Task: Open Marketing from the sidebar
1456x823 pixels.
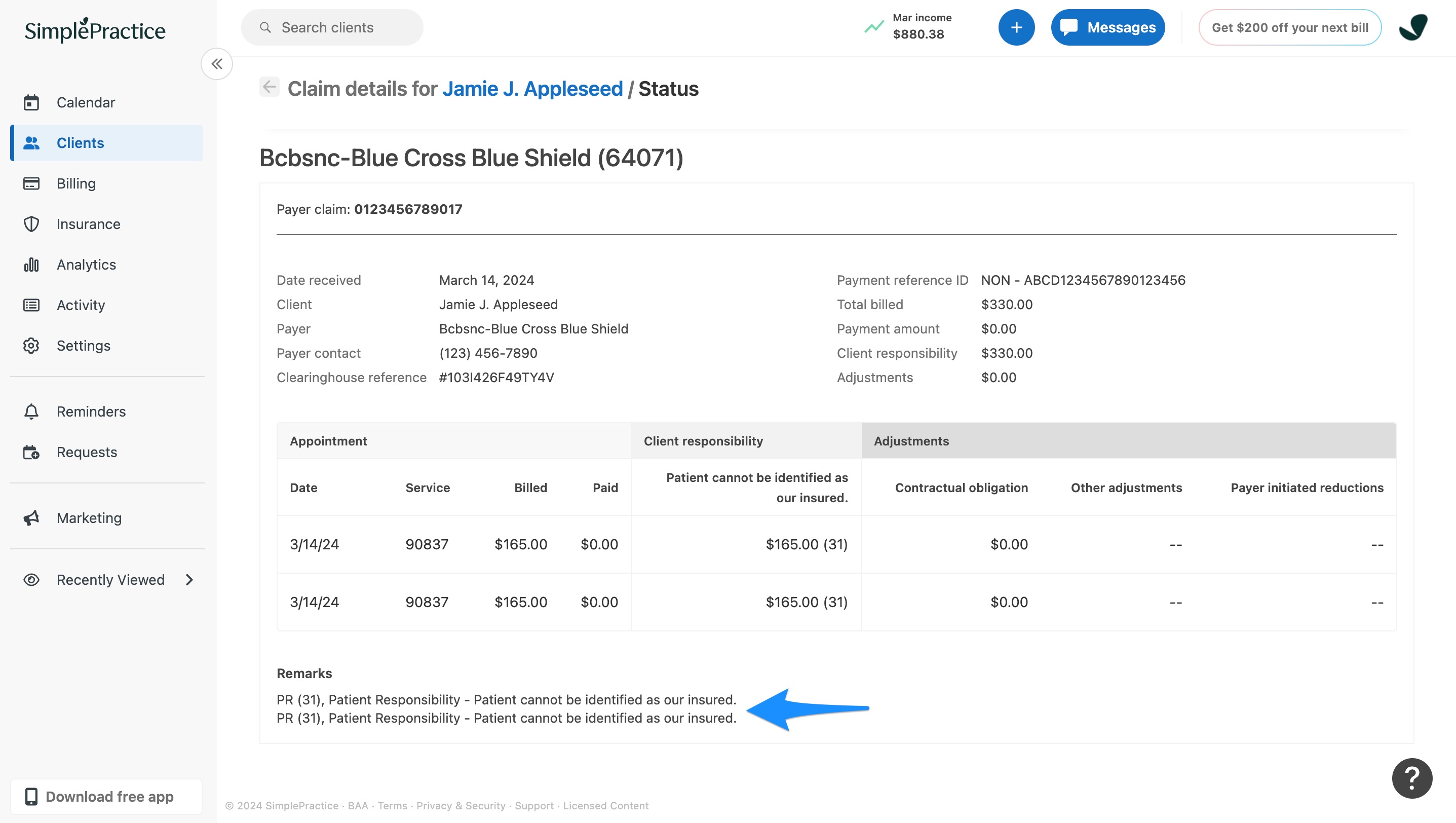Action: (89, 518)
